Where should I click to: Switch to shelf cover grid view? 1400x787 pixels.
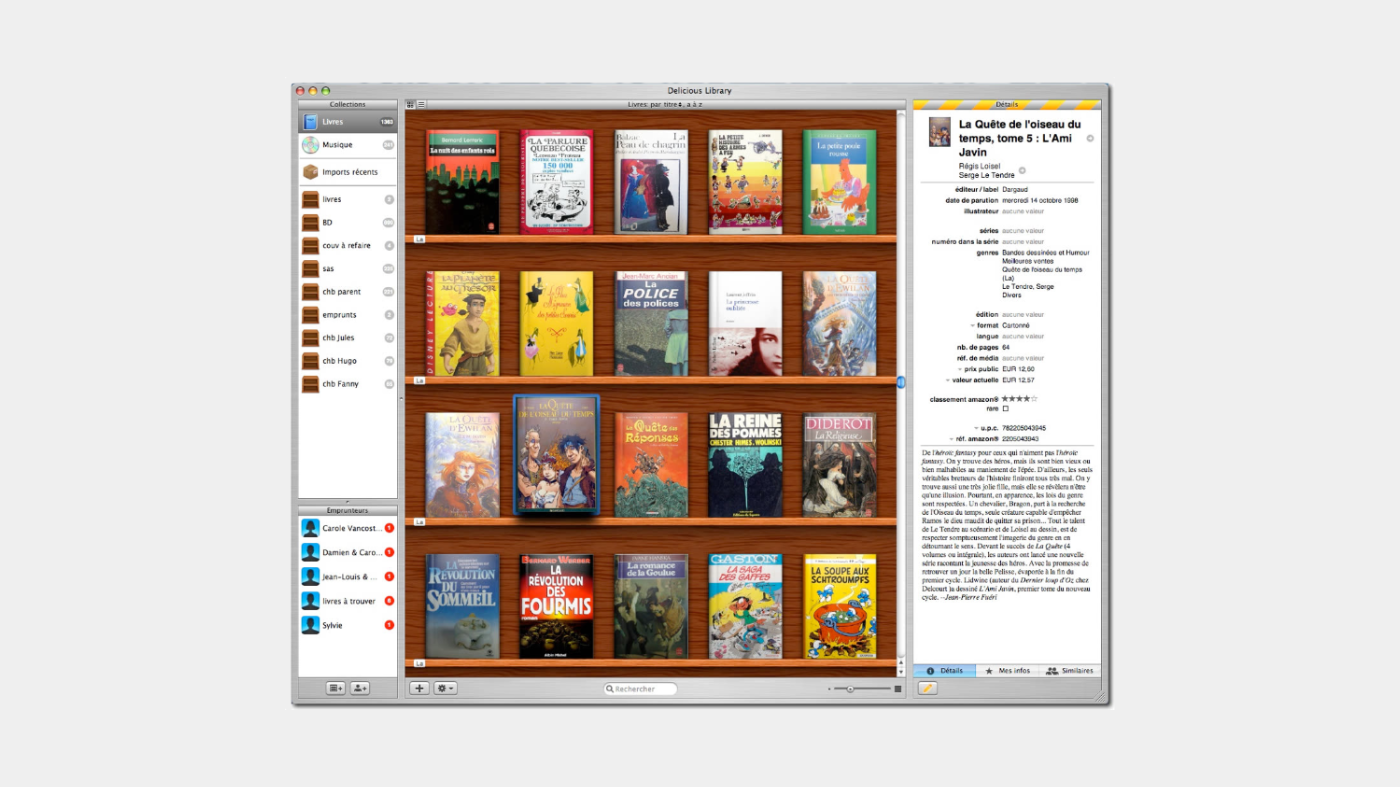click(411, 104)
